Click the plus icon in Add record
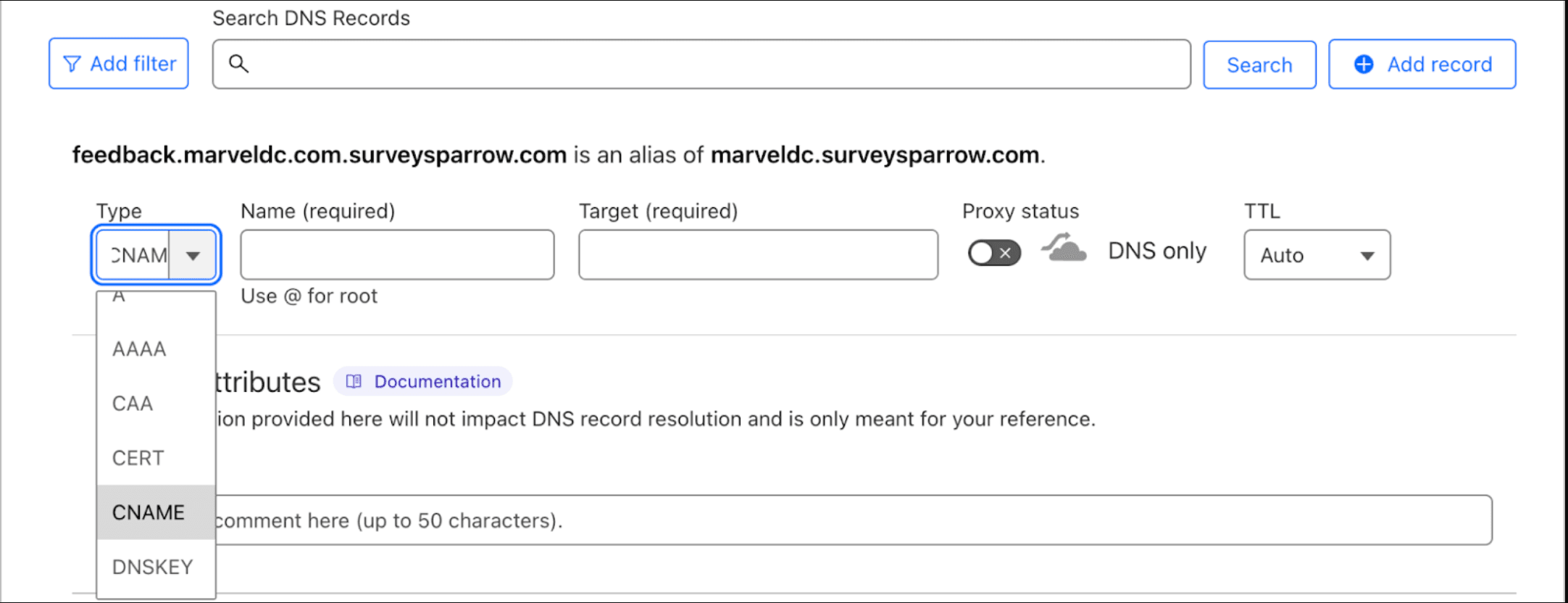This screenshot has width=1568, height=603. tap(1364, 65)
